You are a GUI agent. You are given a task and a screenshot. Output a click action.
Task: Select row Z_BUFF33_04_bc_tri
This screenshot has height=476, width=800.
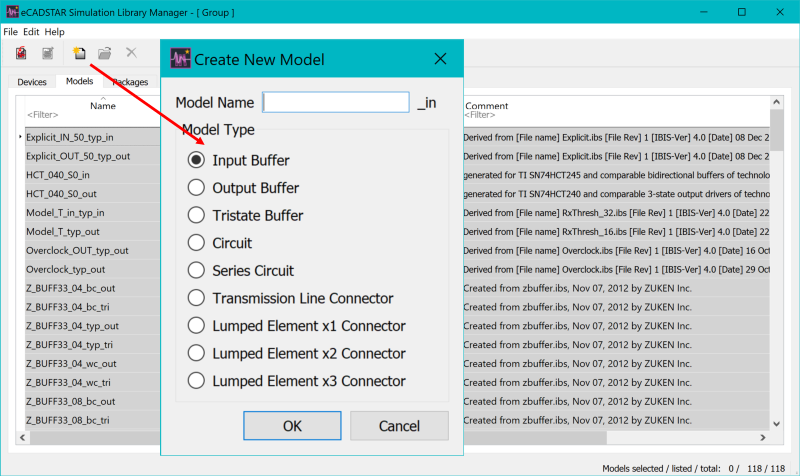[67, 307]
